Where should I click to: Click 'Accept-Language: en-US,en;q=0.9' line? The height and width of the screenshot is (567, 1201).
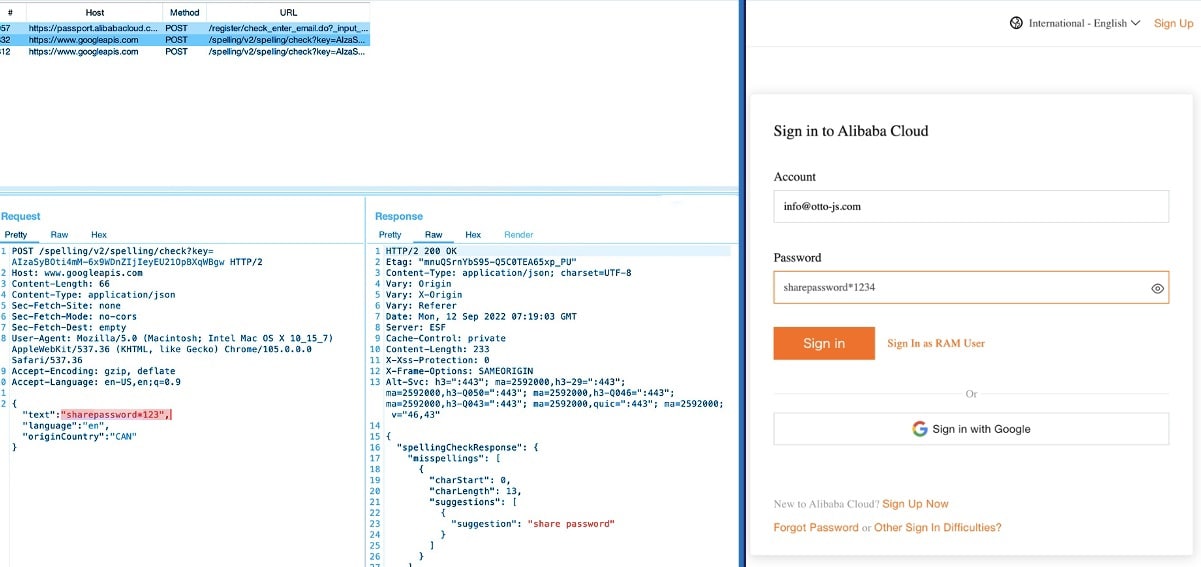(x=96, y=382)
